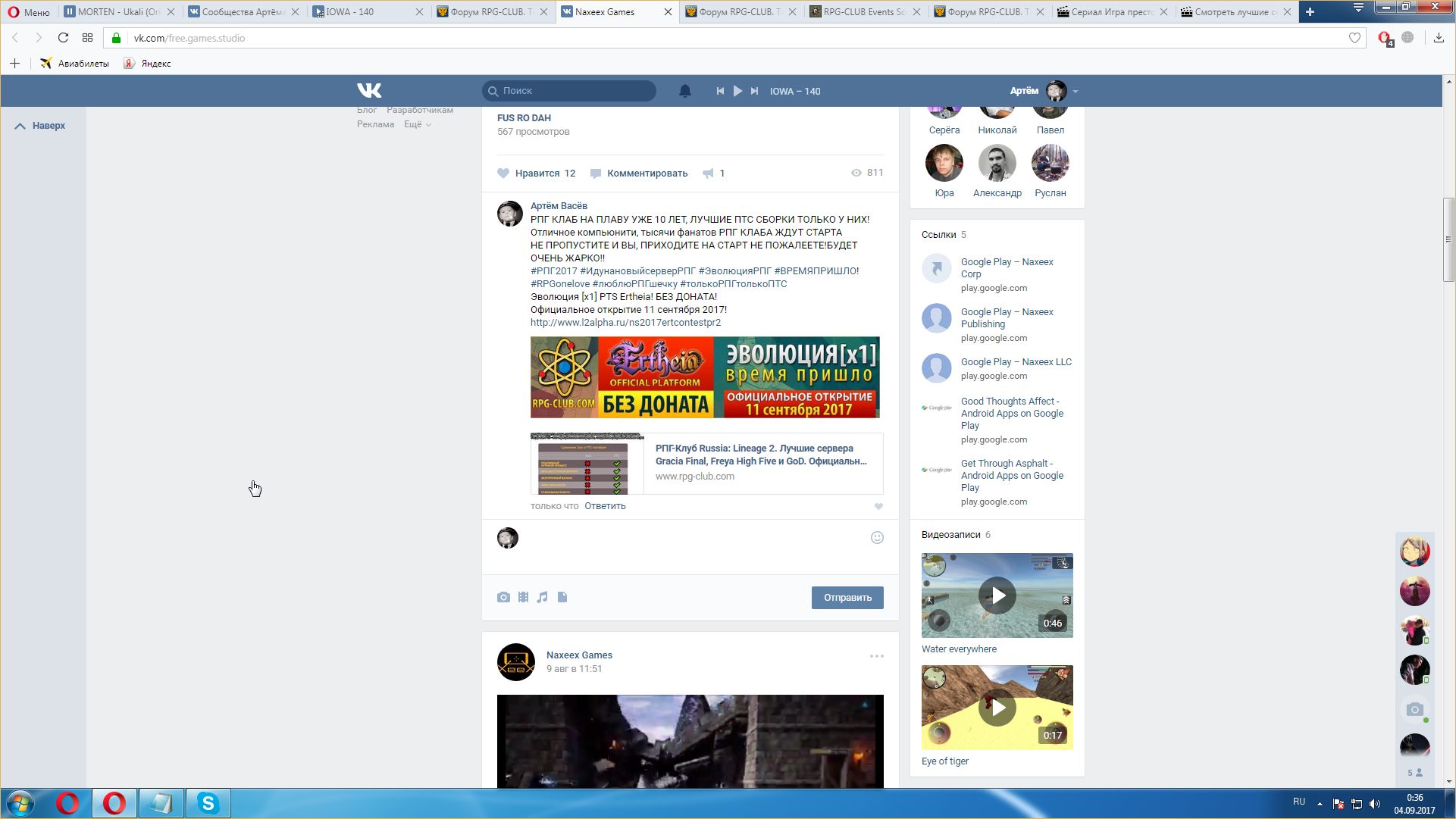Click the Эволюция x1 banner image
1456x819 pixels.
[x=705, y=377]
